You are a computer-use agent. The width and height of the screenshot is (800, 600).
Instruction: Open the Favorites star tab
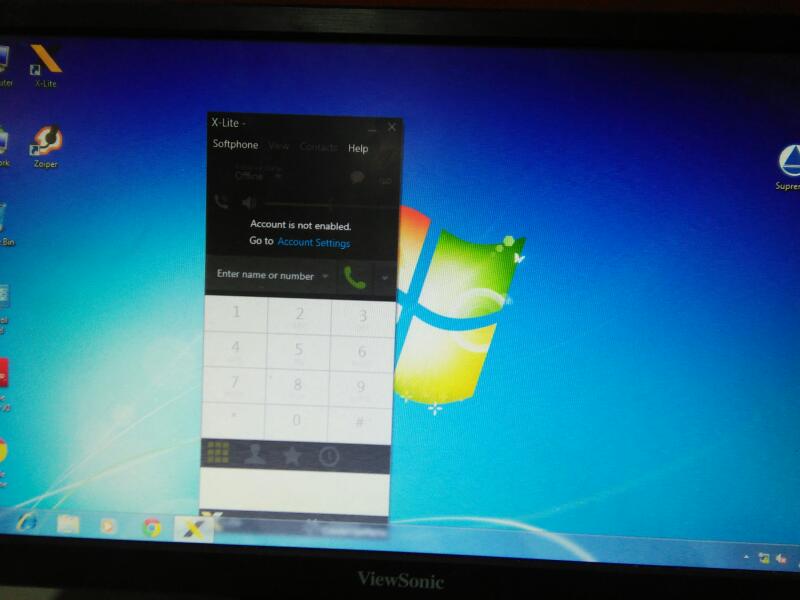click(292, 456)
